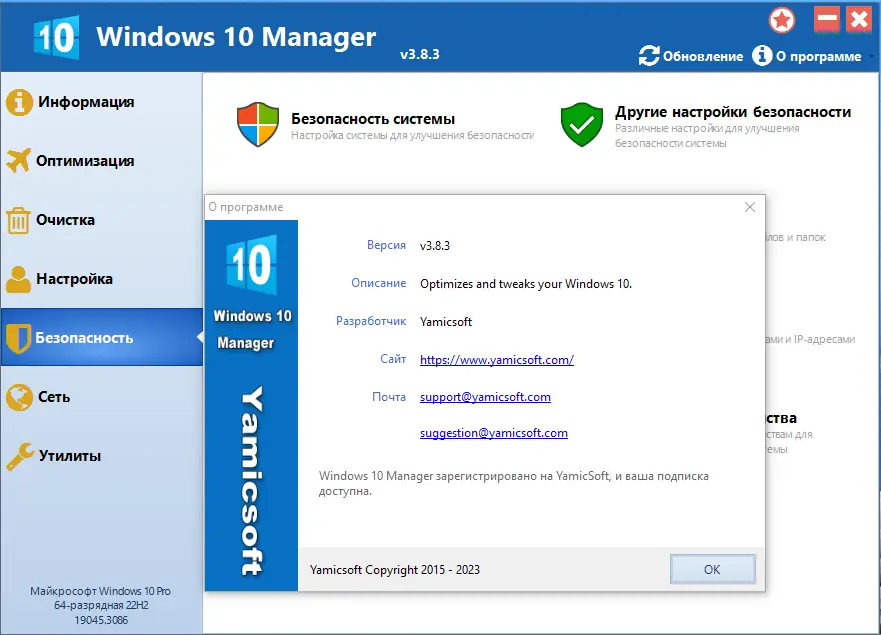Click the Cleanup trash bin icon
881x635 pixels.
18,220
